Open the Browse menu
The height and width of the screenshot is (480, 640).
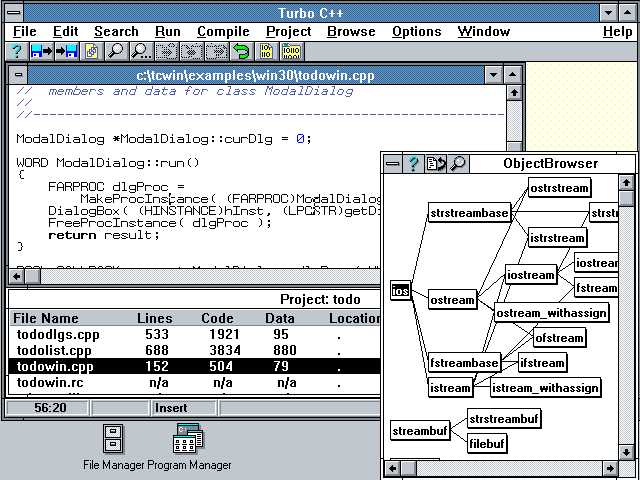pos(351,31)
